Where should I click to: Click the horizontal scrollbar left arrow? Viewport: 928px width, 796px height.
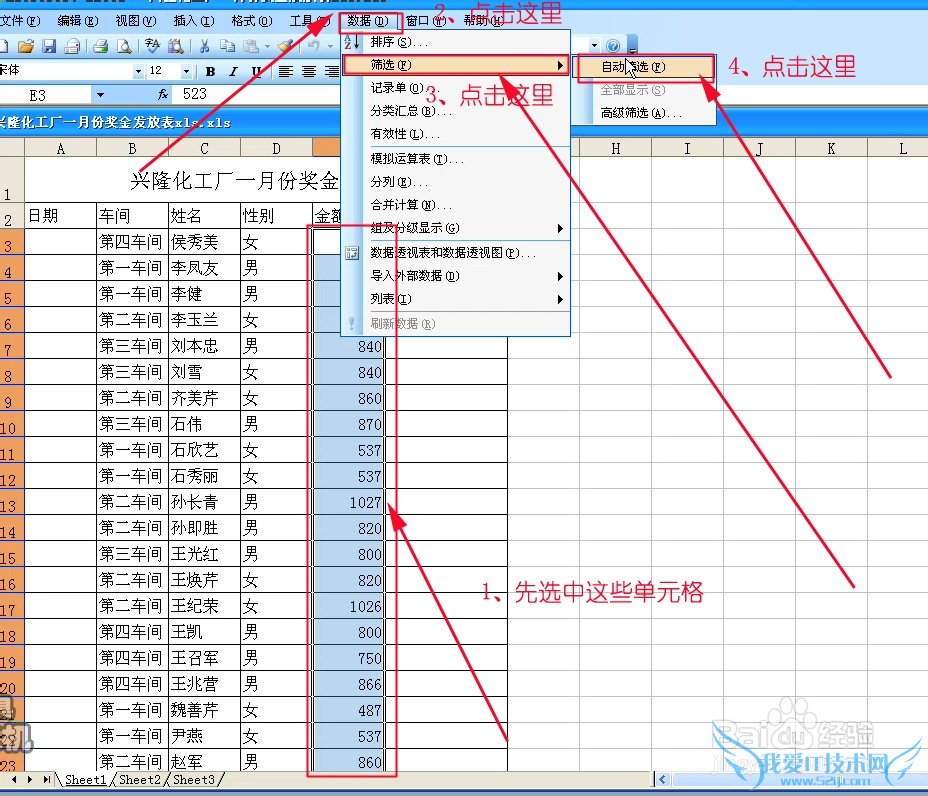[x=662, y=780]
